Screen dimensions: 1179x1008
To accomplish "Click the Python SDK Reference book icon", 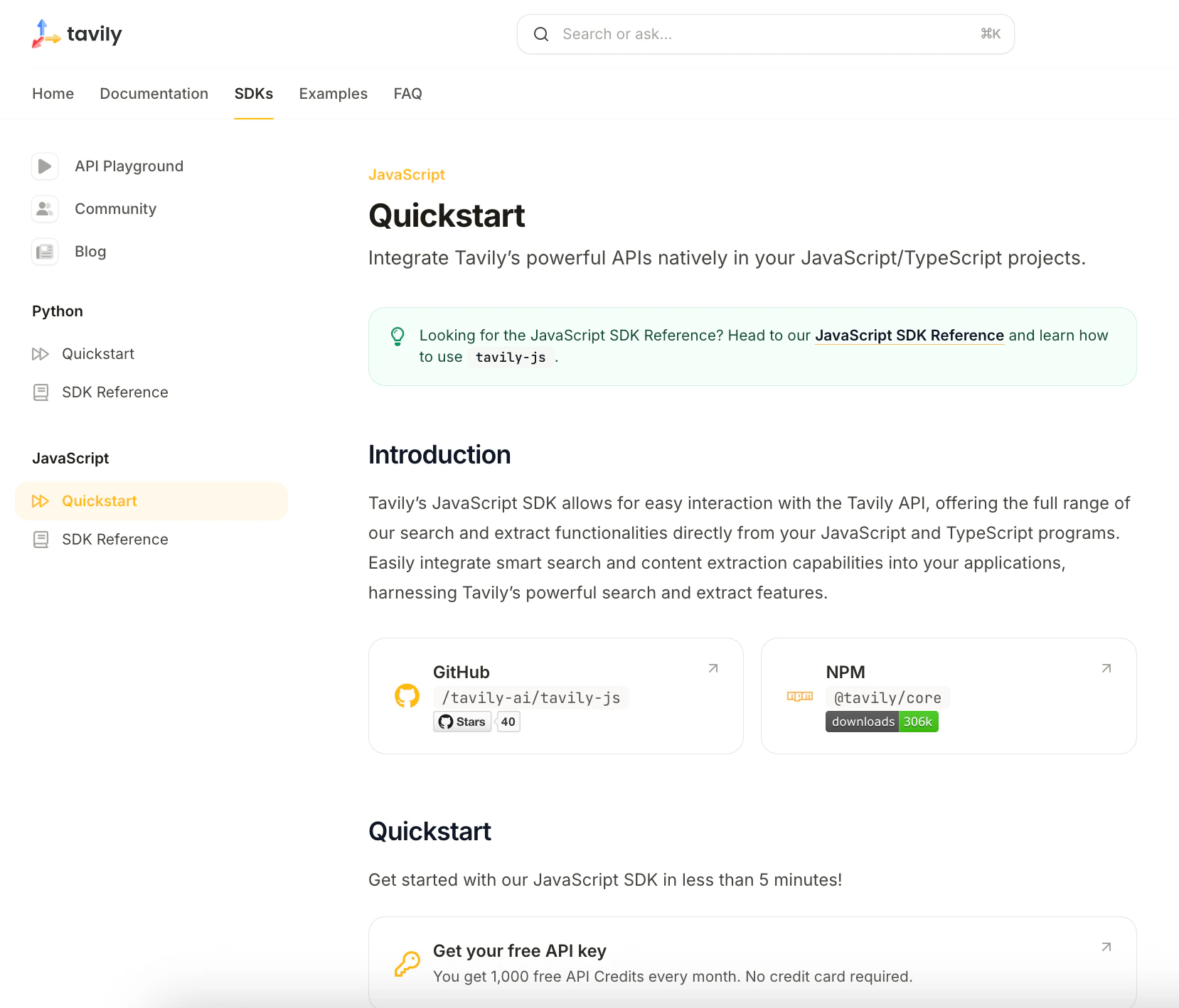I will 41,392.
